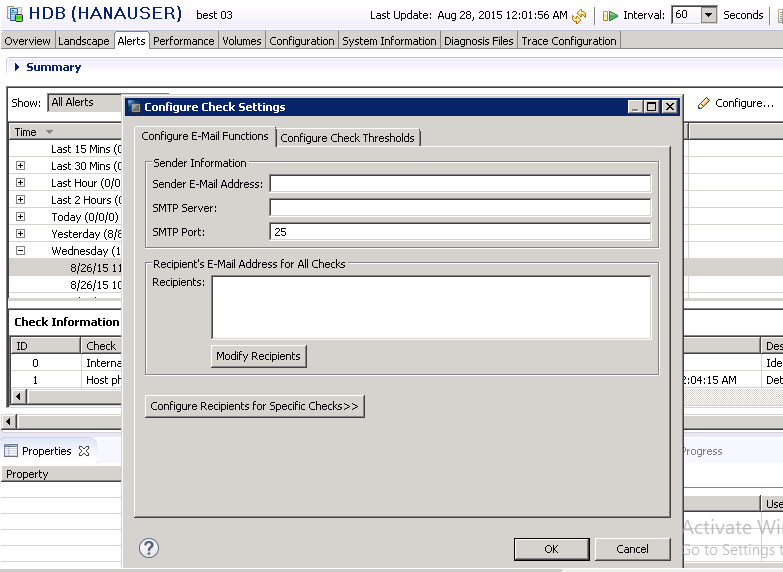The width and height of the screenshot is (783, 572).
Task: Open the Diagnosis Files tab
Action: [x=479, y=41]
